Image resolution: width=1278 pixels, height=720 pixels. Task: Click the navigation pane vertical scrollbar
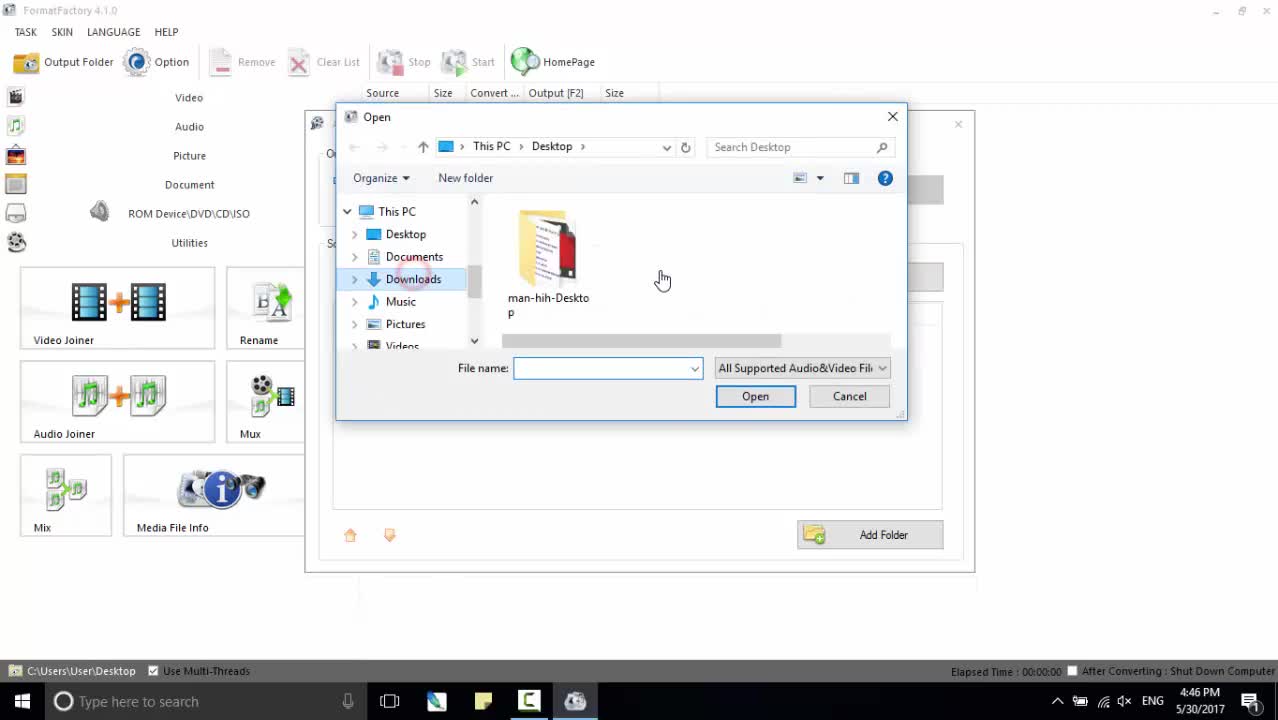click(474, 282)
